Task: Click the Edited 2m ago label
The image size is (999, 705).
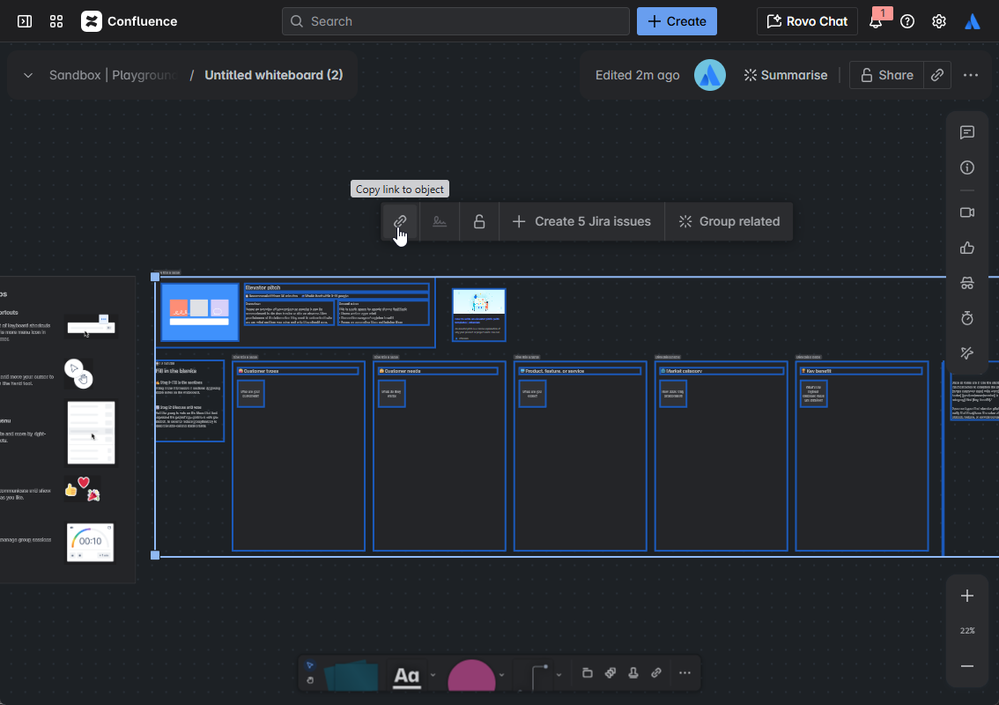Action: point(637,75)
